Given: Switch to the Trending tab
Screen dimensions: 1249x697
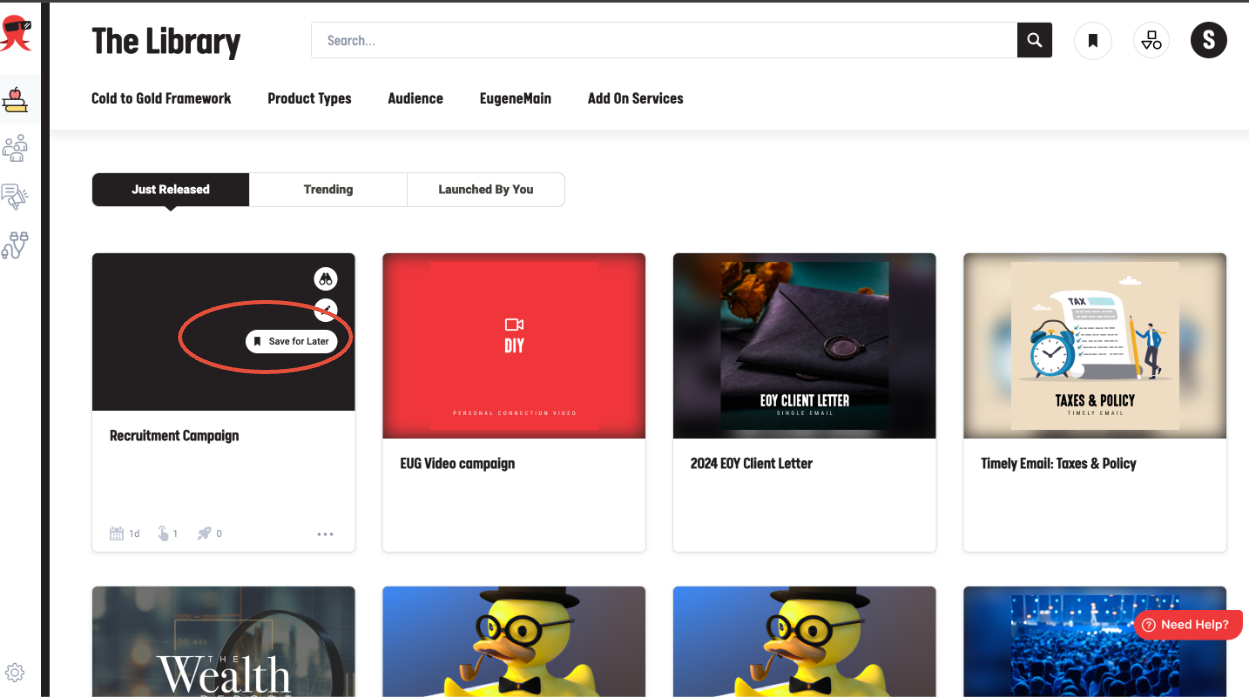Looking at the screenshot, I should click(x=328, y=189).
